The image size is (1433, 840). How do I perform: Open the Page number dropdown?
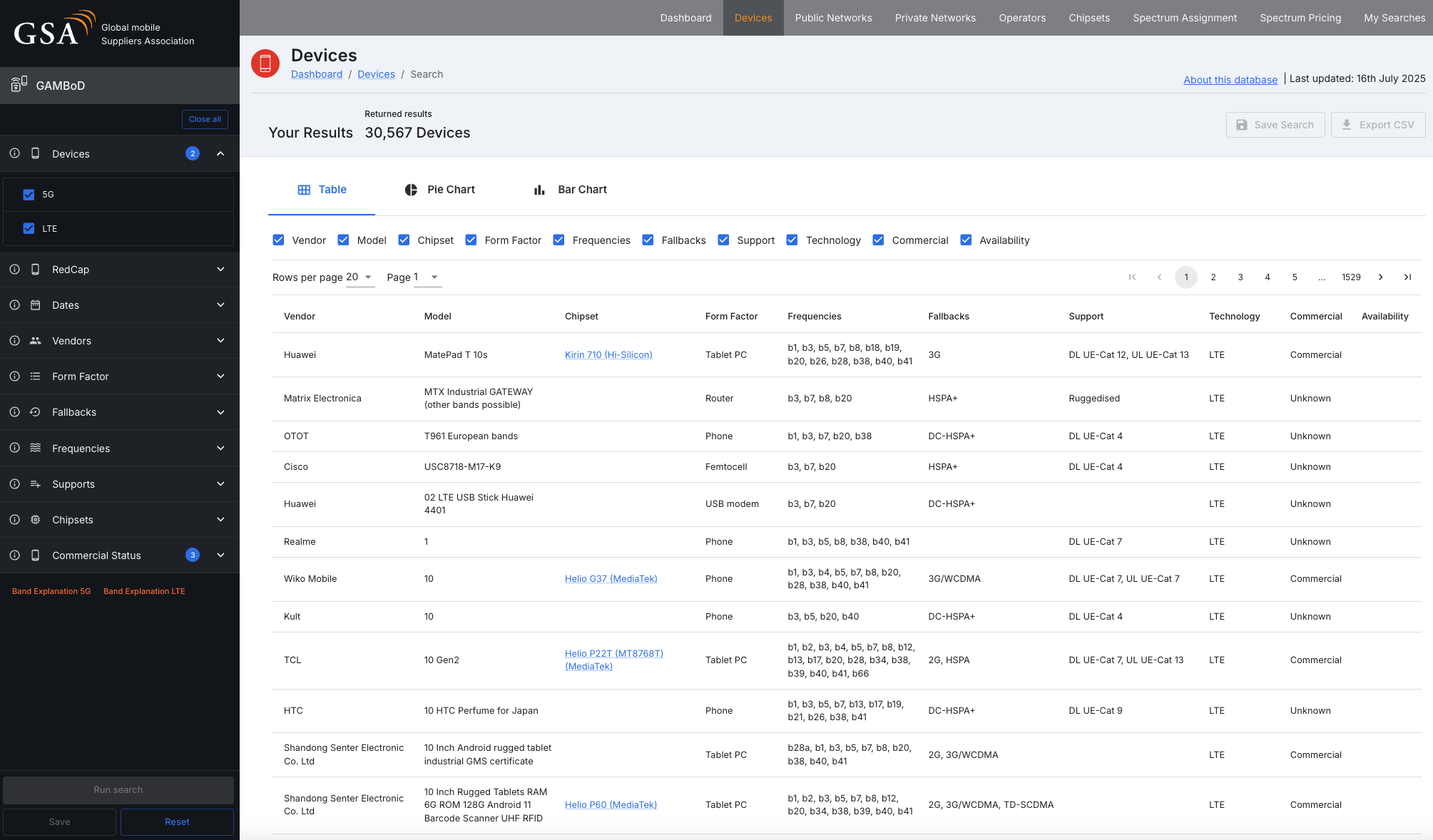click(x=427, y=277)
